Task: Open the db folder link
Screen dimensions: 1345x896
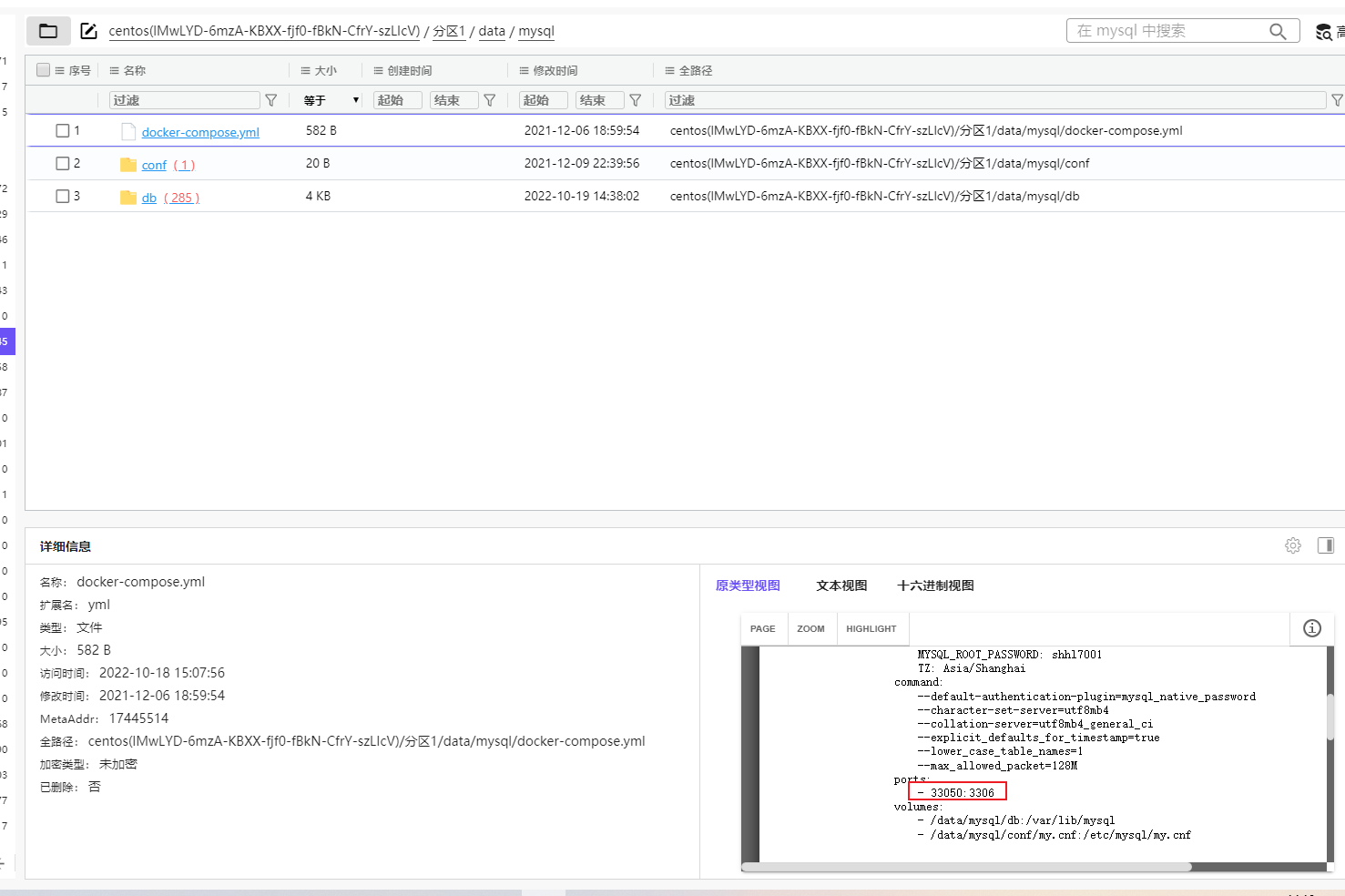Action: tap(149, 198)
